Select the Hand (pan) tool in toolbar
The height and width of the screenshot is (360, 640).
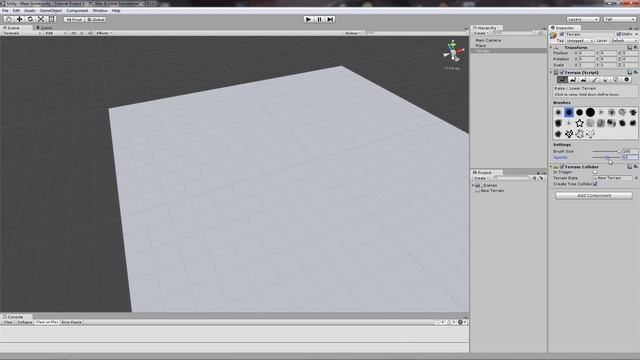click(8, 19)
